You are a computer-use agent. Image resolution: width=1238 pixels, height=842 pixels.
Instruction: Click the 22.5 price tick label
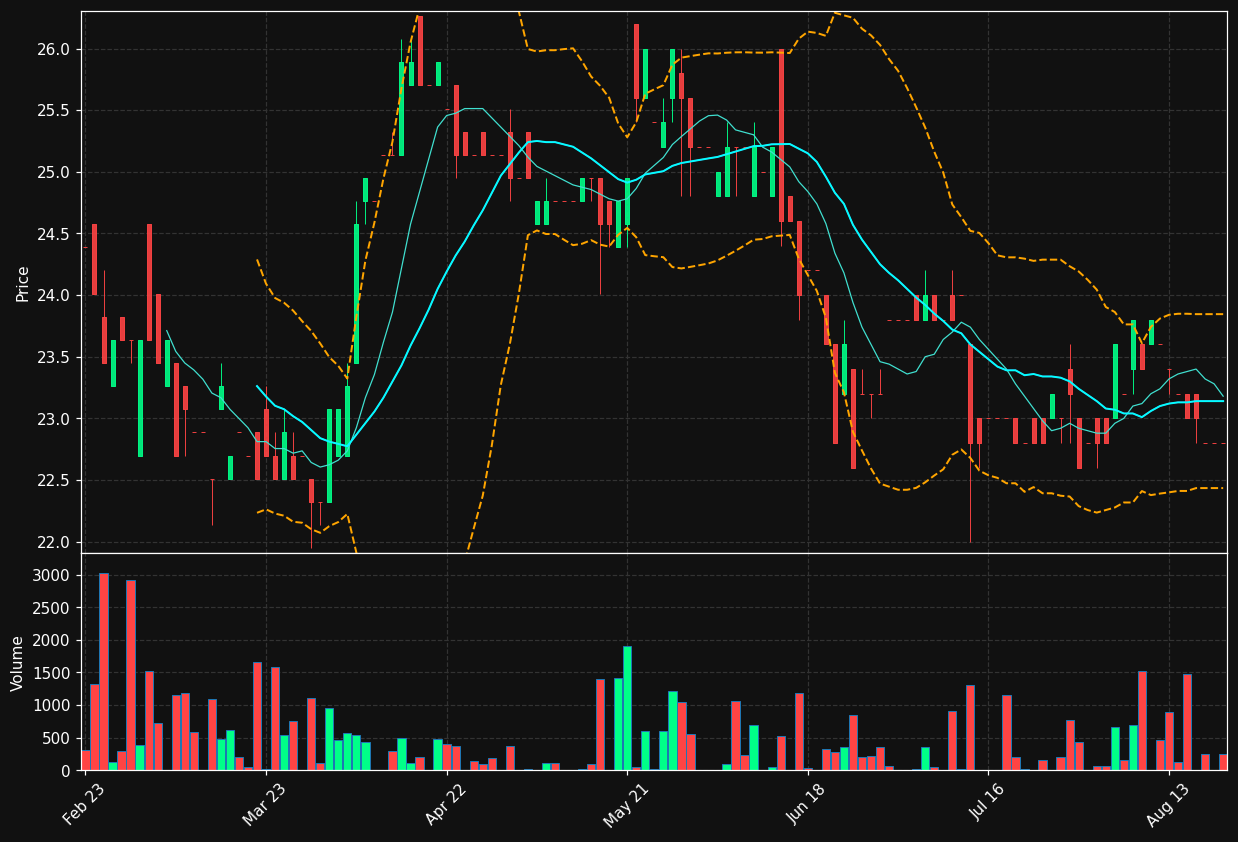click(x=55, y=481)
